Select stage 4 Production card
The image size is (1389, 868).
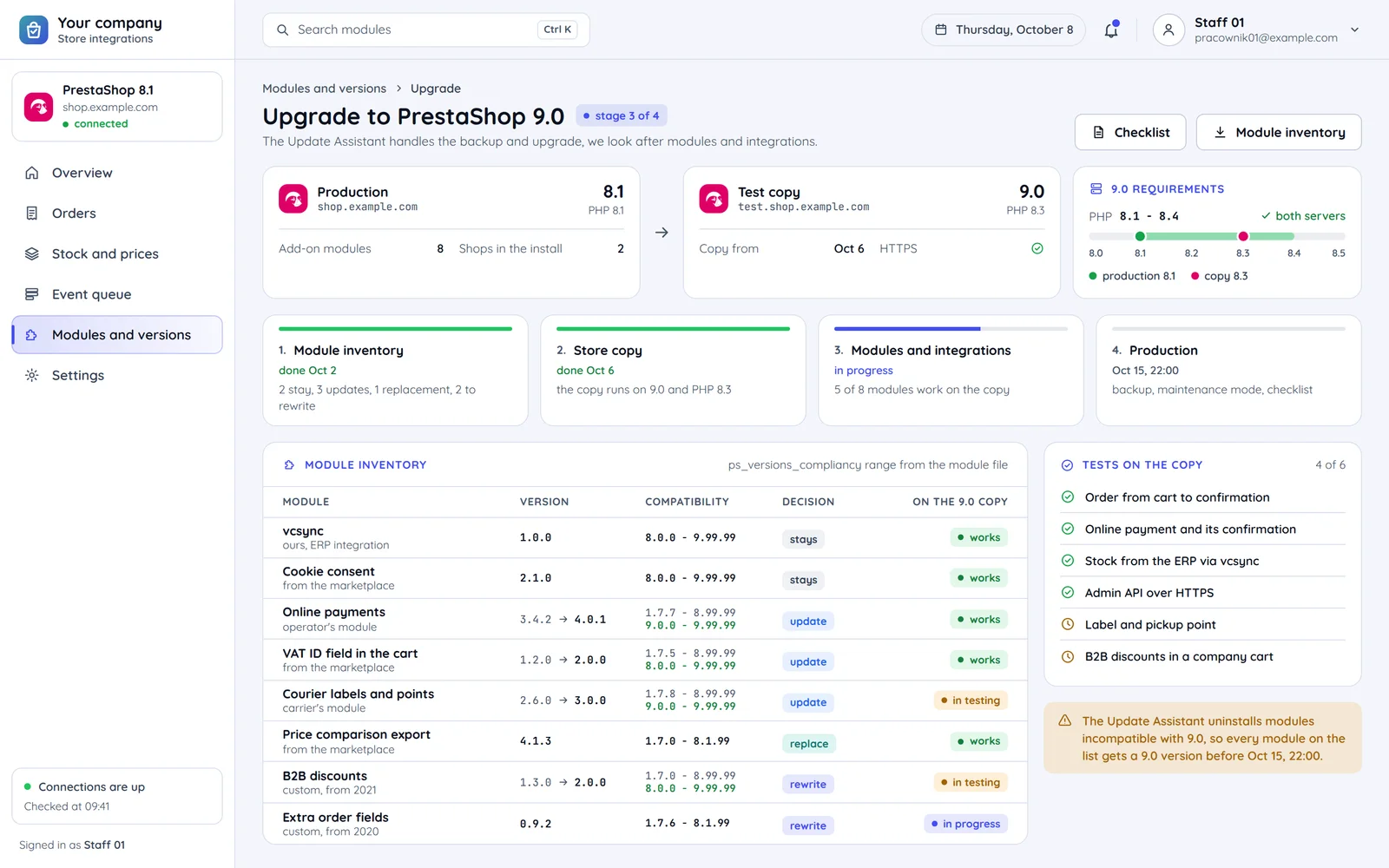point(1228,371)
